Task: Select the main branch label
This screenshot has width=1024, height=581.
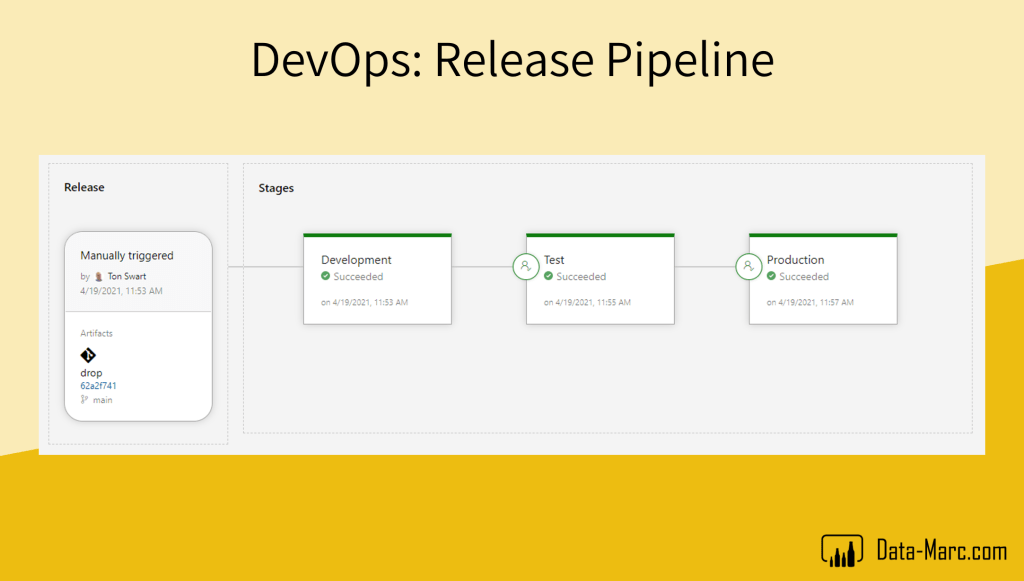Action: coord(102,400)
